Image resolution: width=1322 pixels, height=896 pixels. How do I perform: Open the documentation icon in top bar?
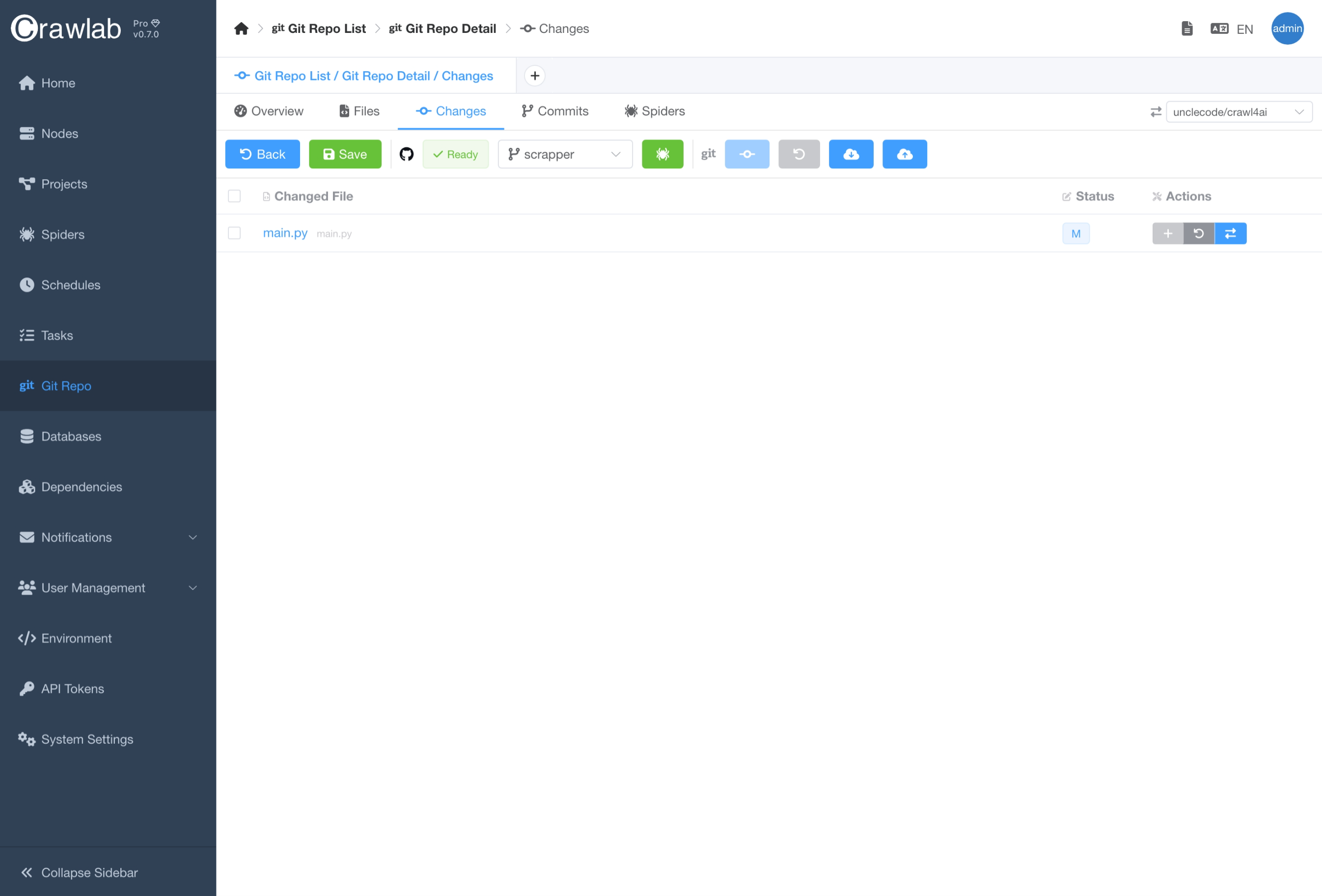point(1186,28)
